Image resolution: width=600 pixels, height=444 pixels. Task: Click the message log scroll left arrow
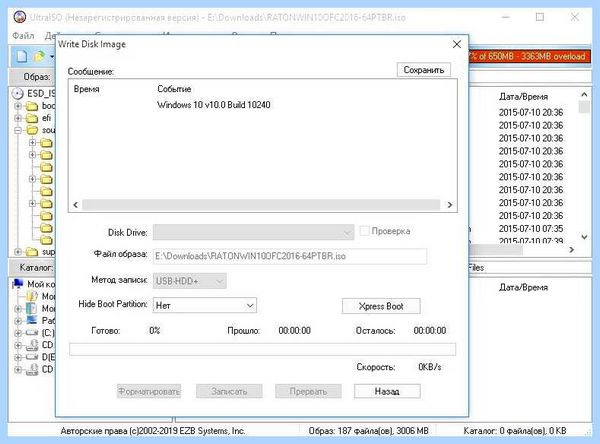[76, 205]
